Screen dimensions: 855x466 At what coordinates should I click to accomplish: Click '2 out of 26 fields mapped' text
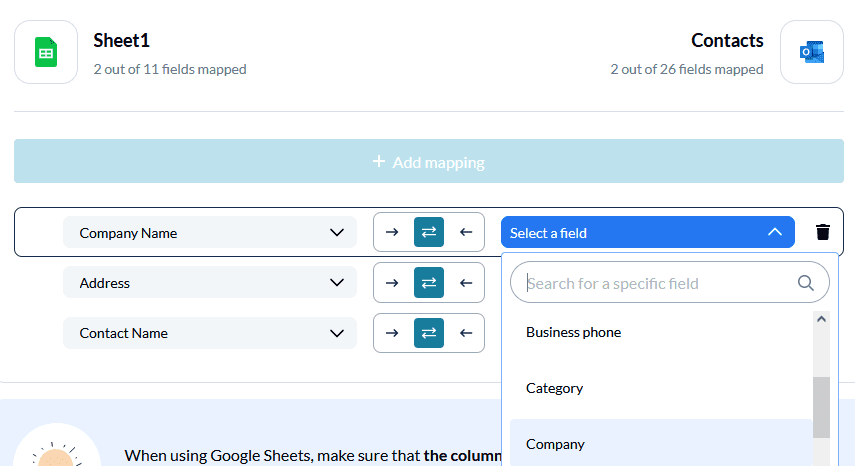click(687, 69)
